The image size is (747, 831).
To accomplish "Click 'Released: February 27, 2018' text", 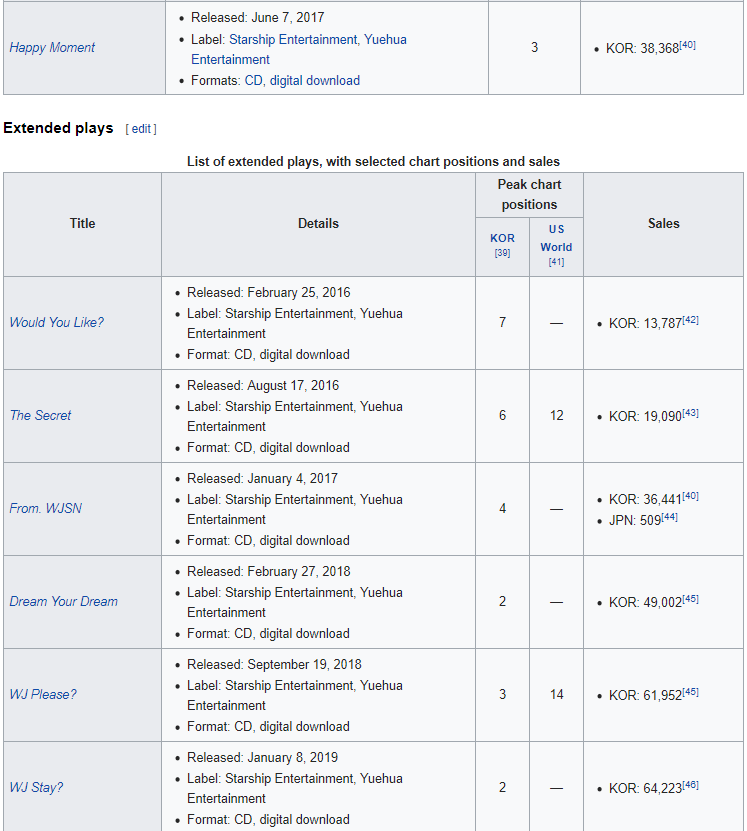I will point(269,571).
